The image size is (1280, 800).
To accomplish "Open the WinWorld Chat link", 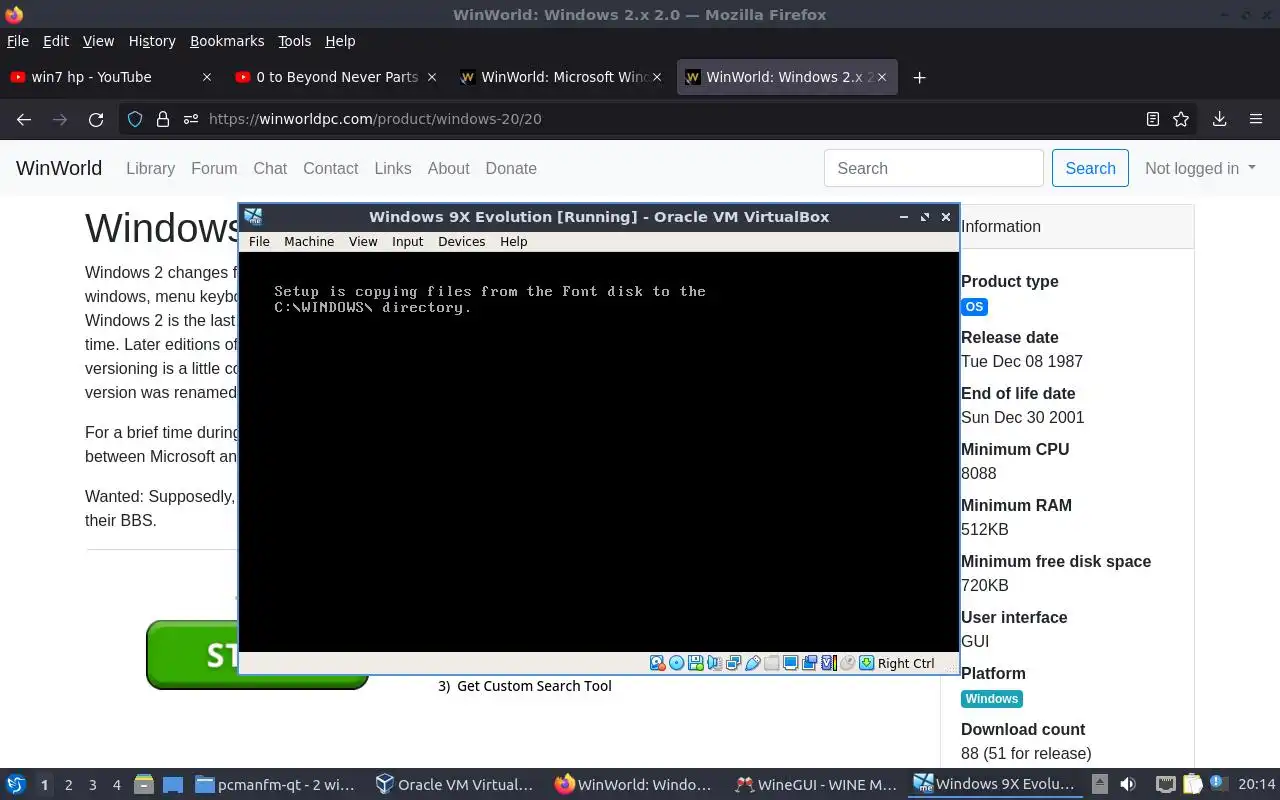I will (x=270, y=168).
